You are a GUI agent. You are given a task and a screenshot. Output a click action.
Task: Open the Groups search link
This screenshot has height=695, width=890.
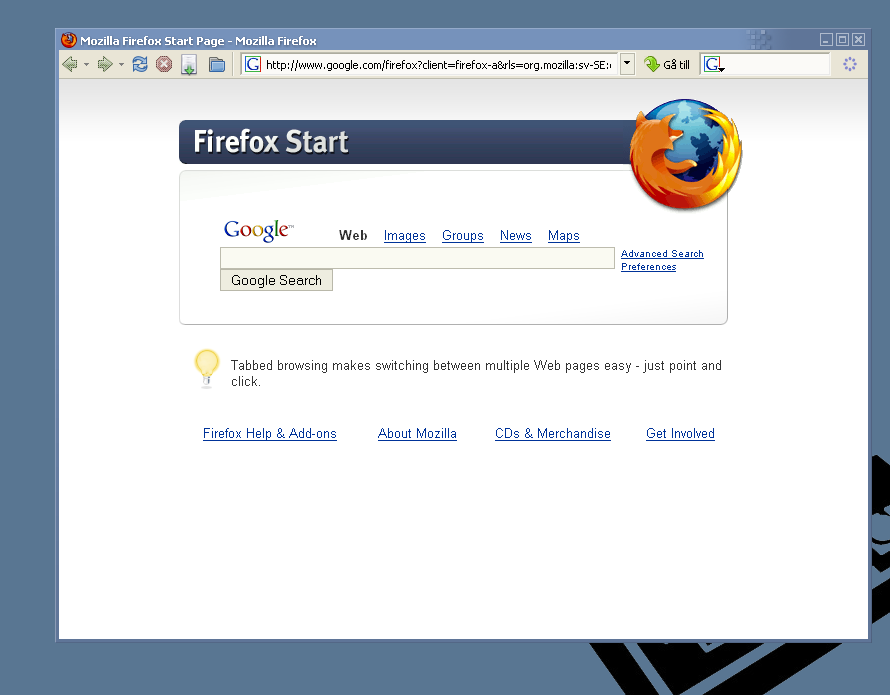pos(463,236)
